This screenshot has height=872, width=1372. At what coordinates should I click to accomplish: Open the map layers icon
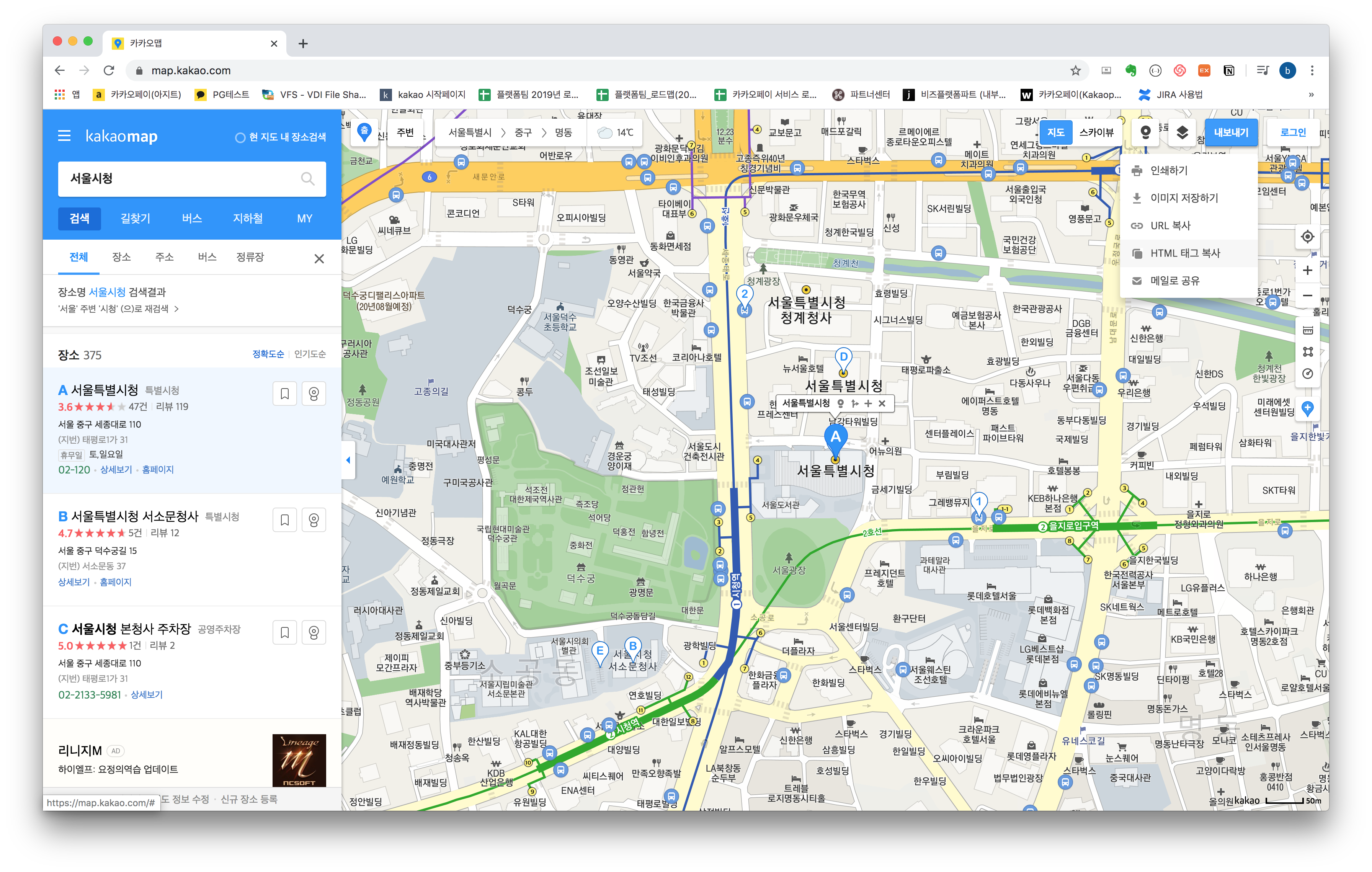tap(1182, 133)
